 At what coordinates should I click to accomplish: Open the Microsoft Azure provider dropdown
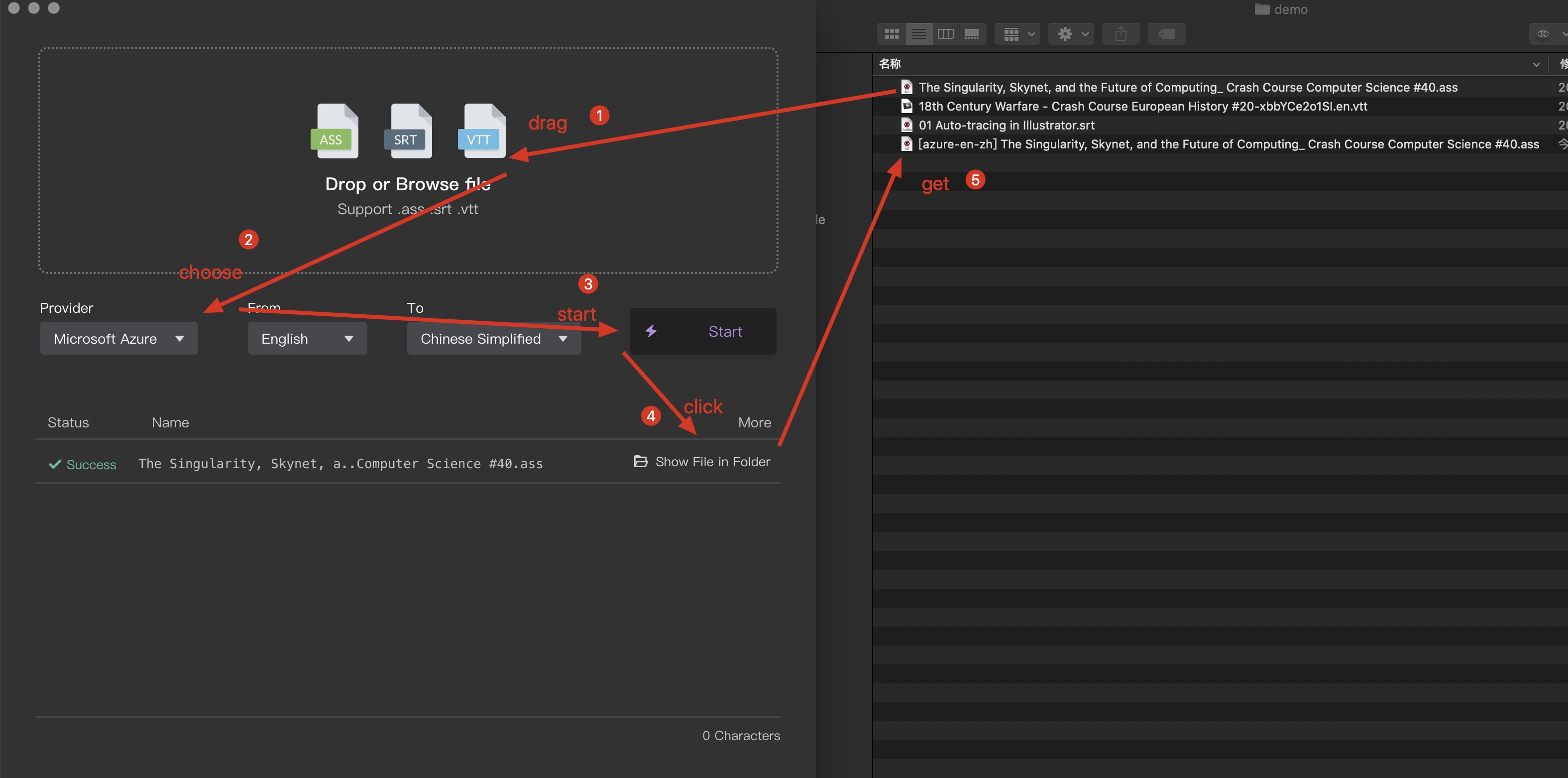(118, 339)
